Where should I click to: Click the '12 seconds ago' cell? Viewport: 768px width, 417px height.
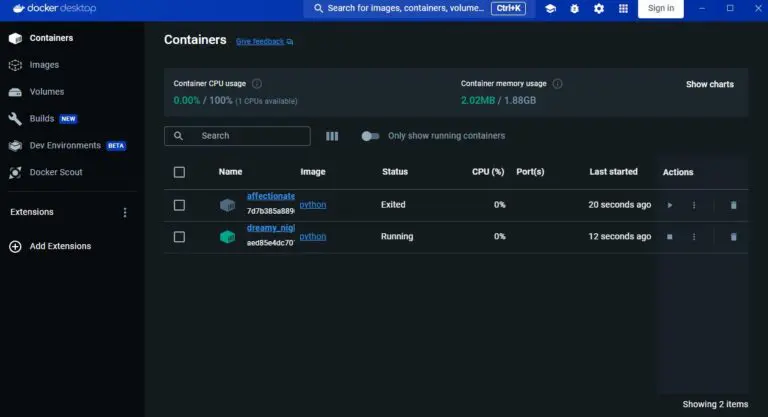(620, 237)
